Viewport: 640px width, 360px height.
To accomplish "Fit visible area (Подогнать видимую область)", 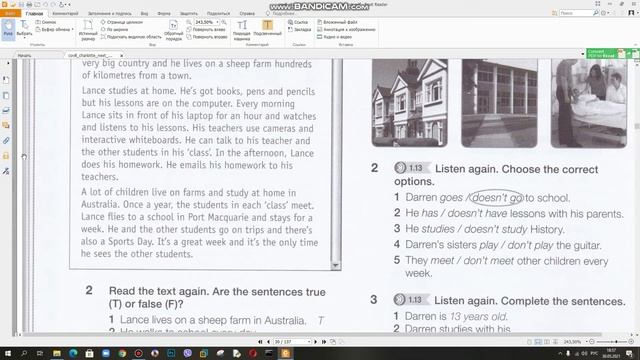I will pyautogui.click(x=131, y=37).
